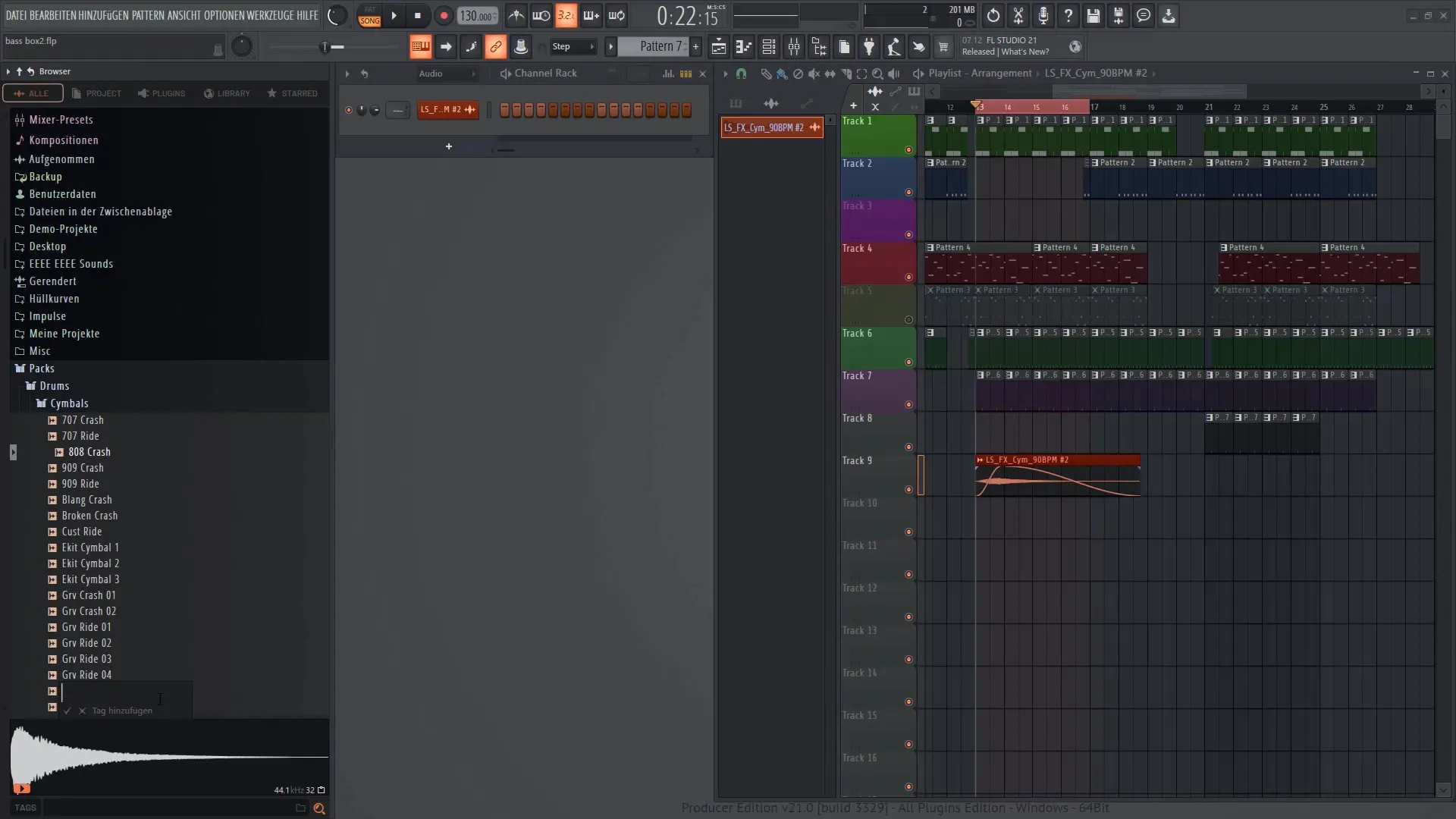Image resolution: width=1456 pixels, height=819 pixels.
Task: Open the BEARBEITEN menu
Action: click(52, 15)
